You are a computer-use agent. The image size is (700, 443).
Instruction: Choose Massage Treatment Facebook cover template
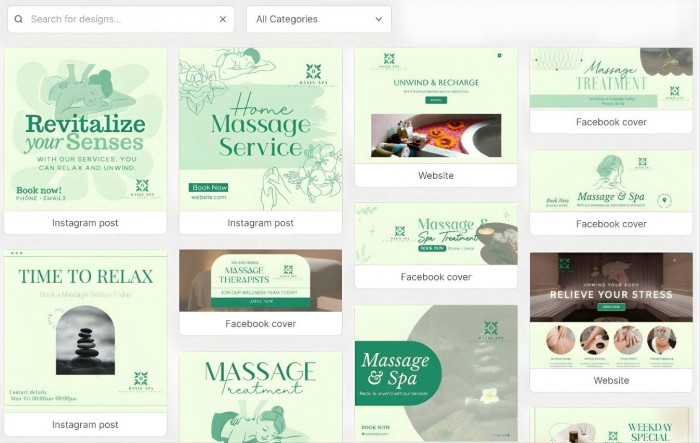611,79
